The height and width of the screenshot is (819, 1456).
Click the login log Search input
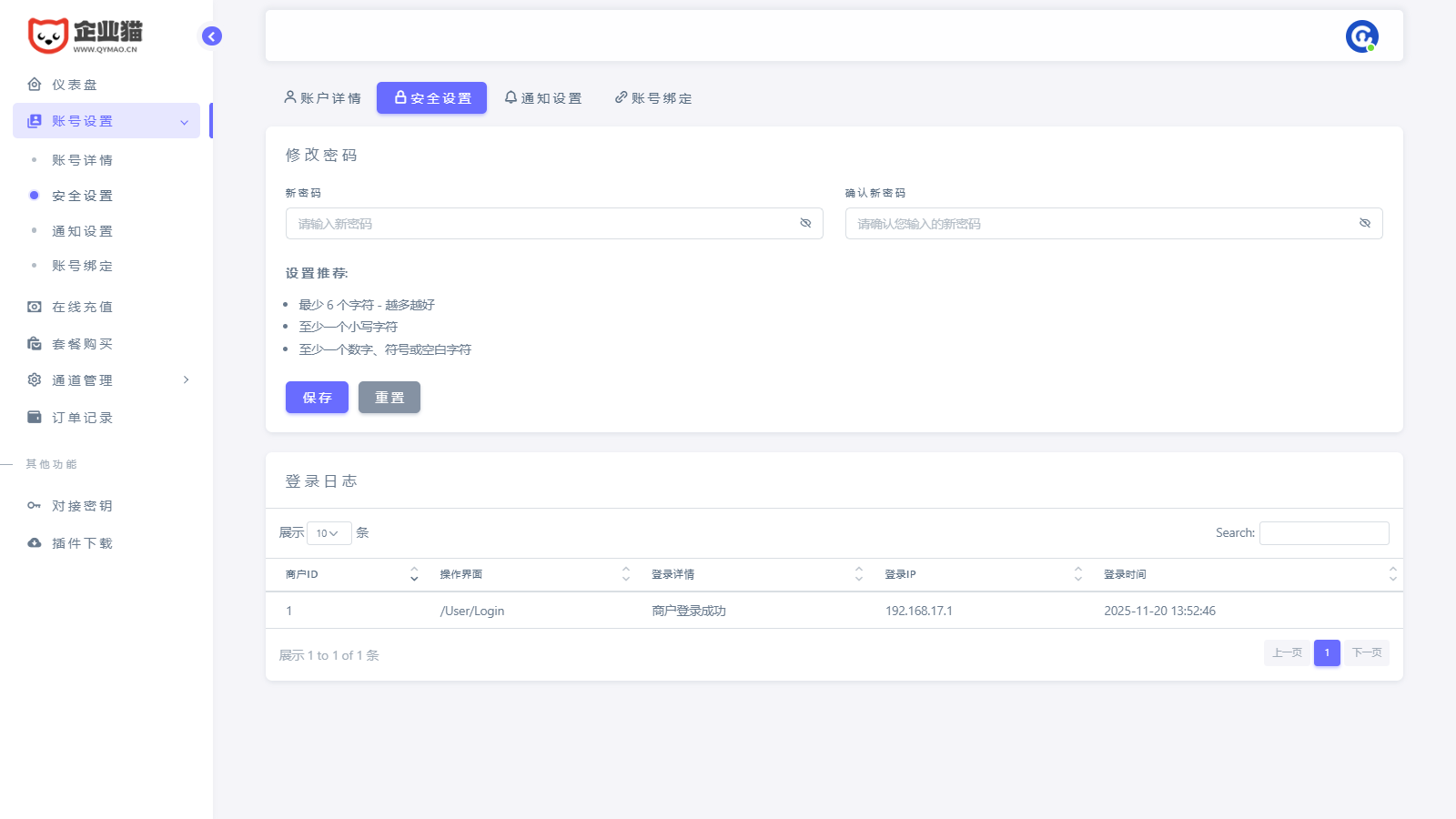(x=1324, y=533)
